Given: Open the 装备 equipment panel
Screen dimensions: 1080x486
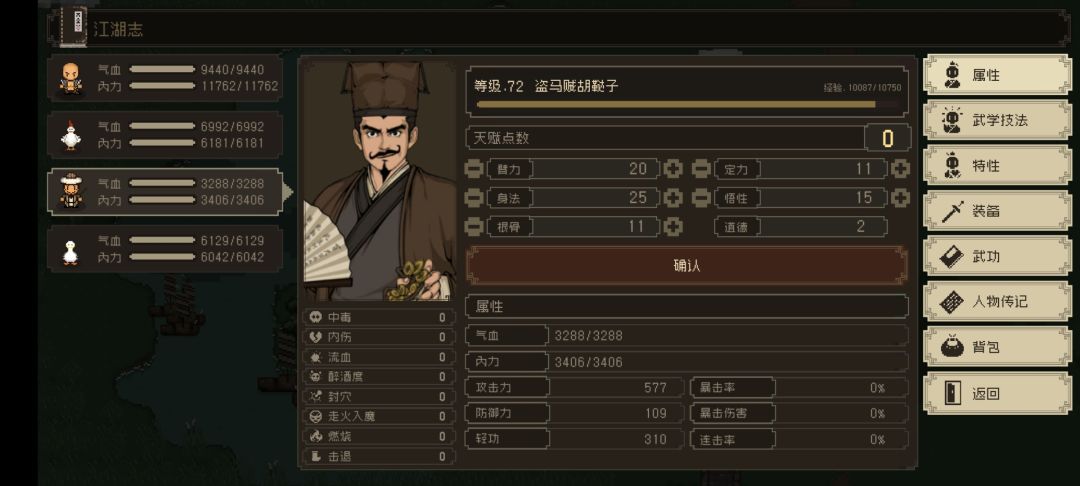Looking at the screenshot, I should click(x=996, y=211).
